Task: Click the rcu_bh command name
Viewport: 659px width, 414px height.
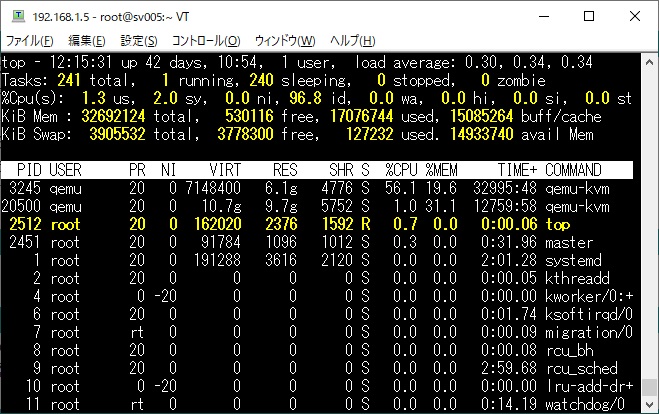Action: click(x=570, y=351)
